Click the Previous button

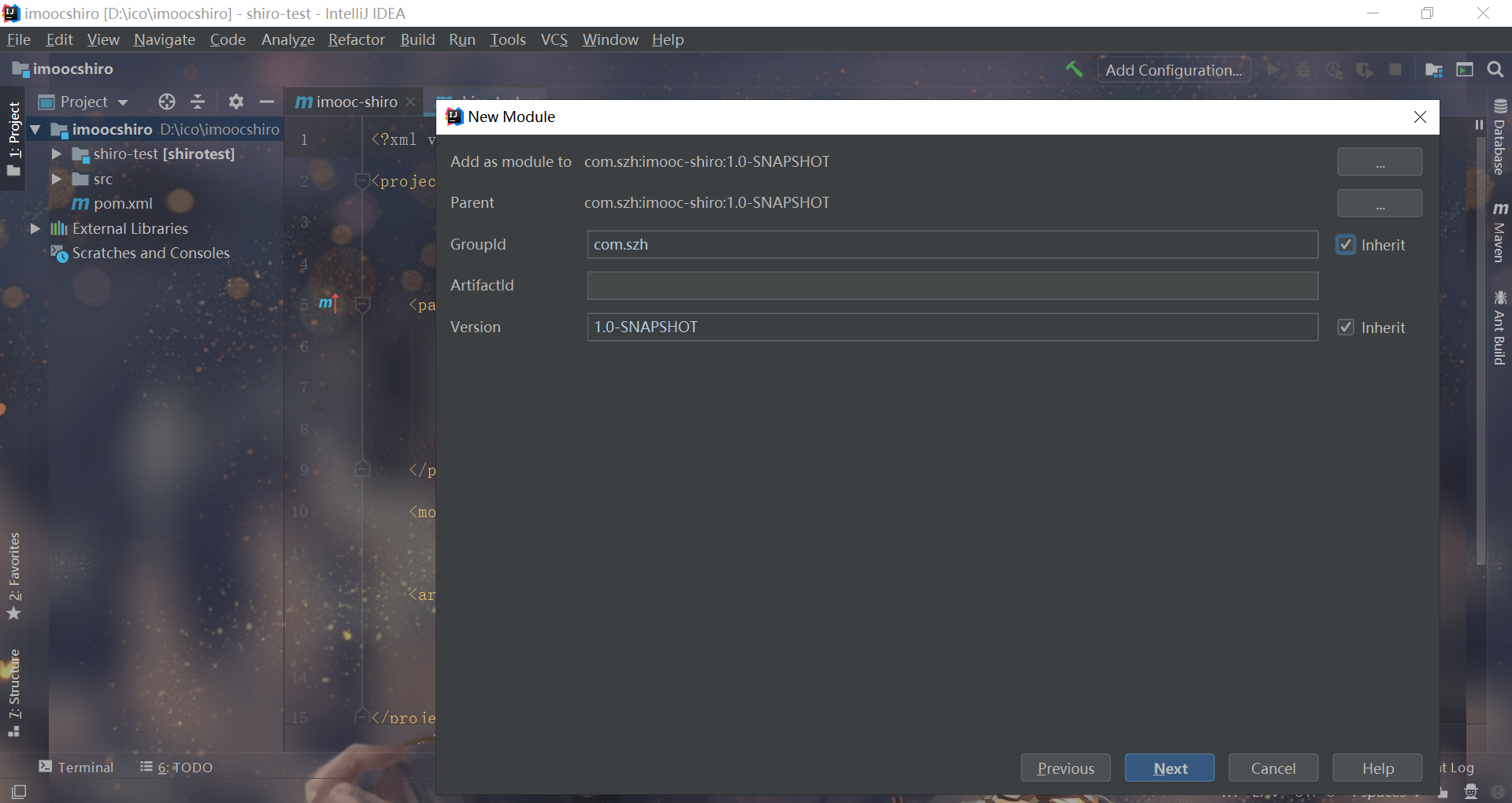coord(1065,768)
